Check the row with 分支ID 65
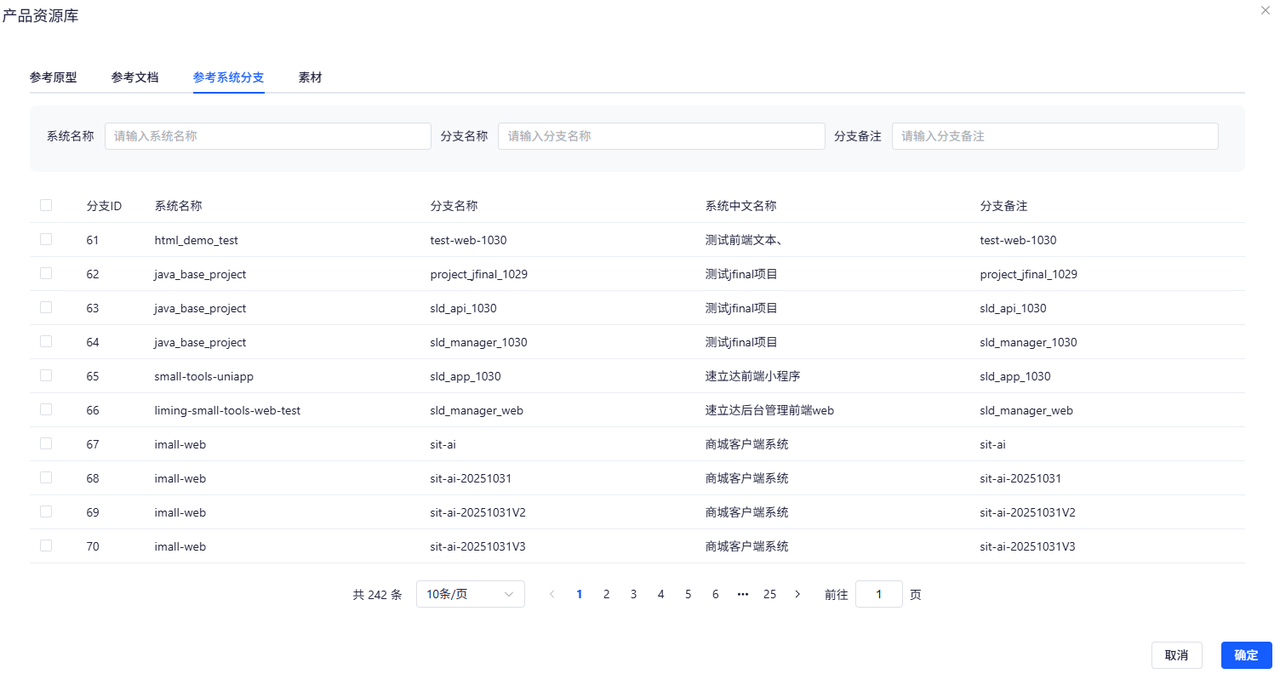The image size is (1280, 674). [46, 375]
